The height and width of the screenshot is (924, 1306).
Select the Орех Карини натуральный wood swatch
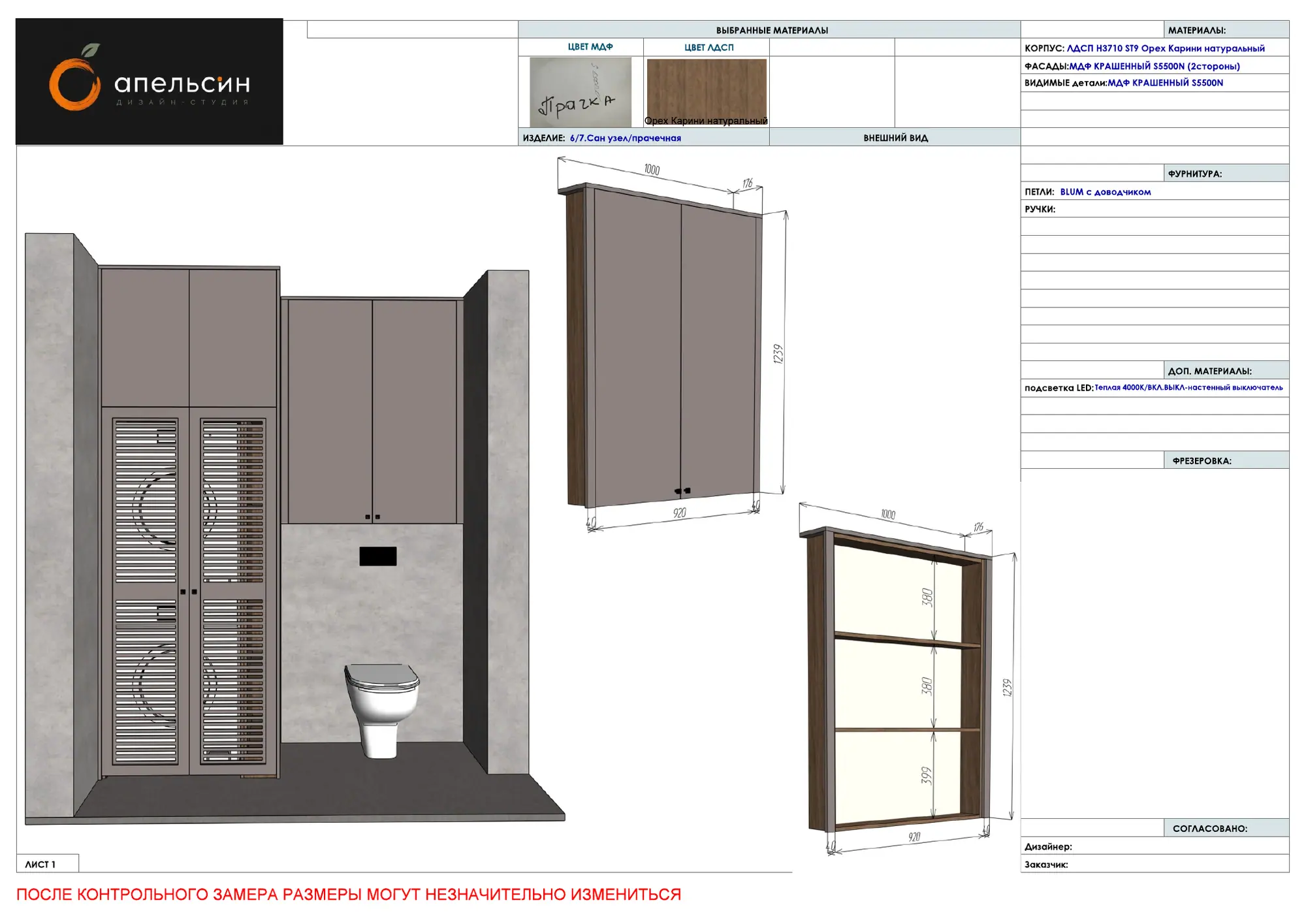click(x=707, y=92)
